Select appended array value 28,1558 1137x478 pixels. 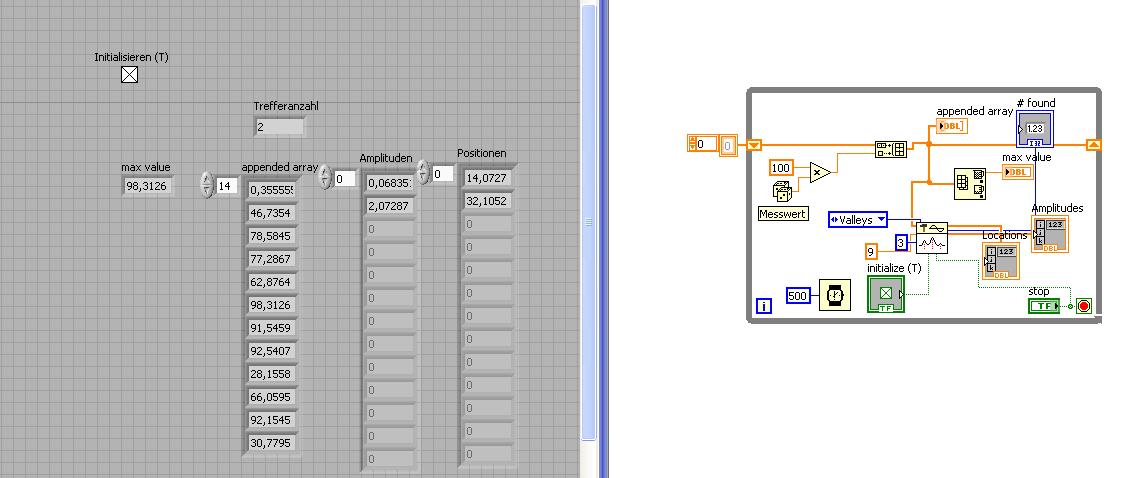pyautogui.click(x=272, y=374)
